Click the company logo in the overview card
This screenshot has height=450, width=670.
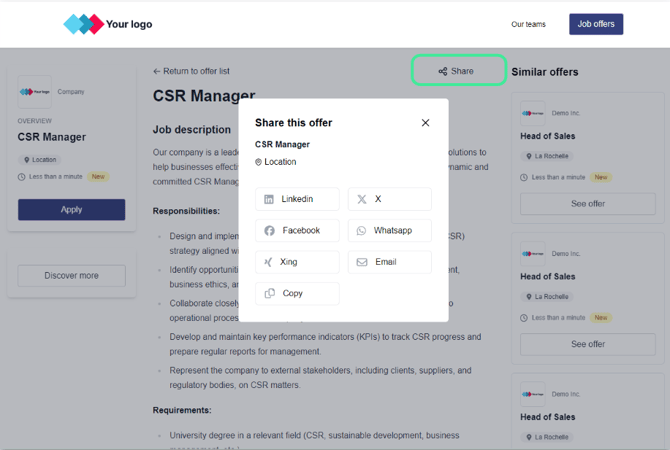pos(35,92)
